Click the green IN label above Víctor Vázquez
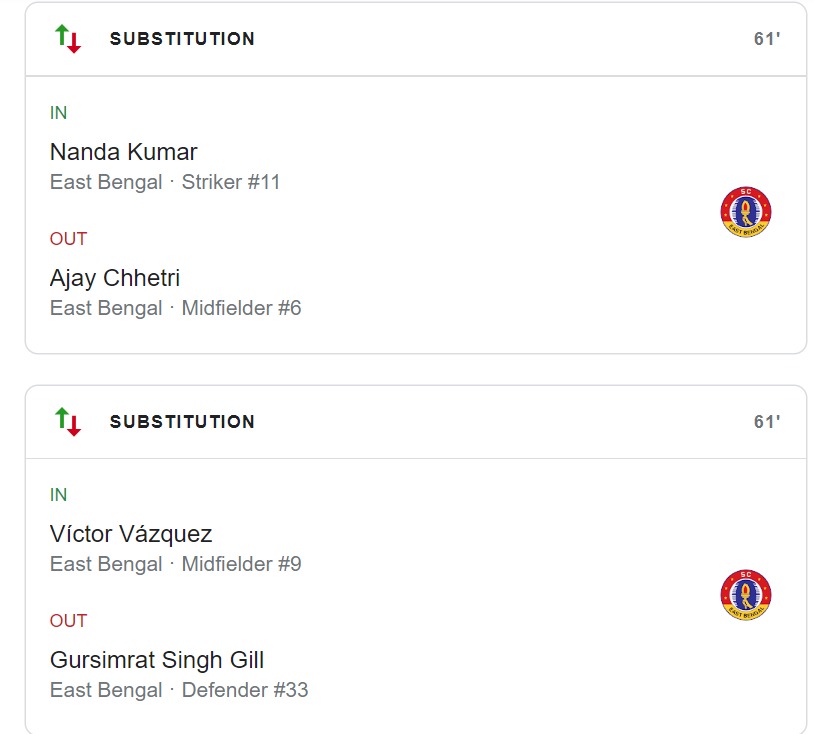814x734 pixels. 59,495
